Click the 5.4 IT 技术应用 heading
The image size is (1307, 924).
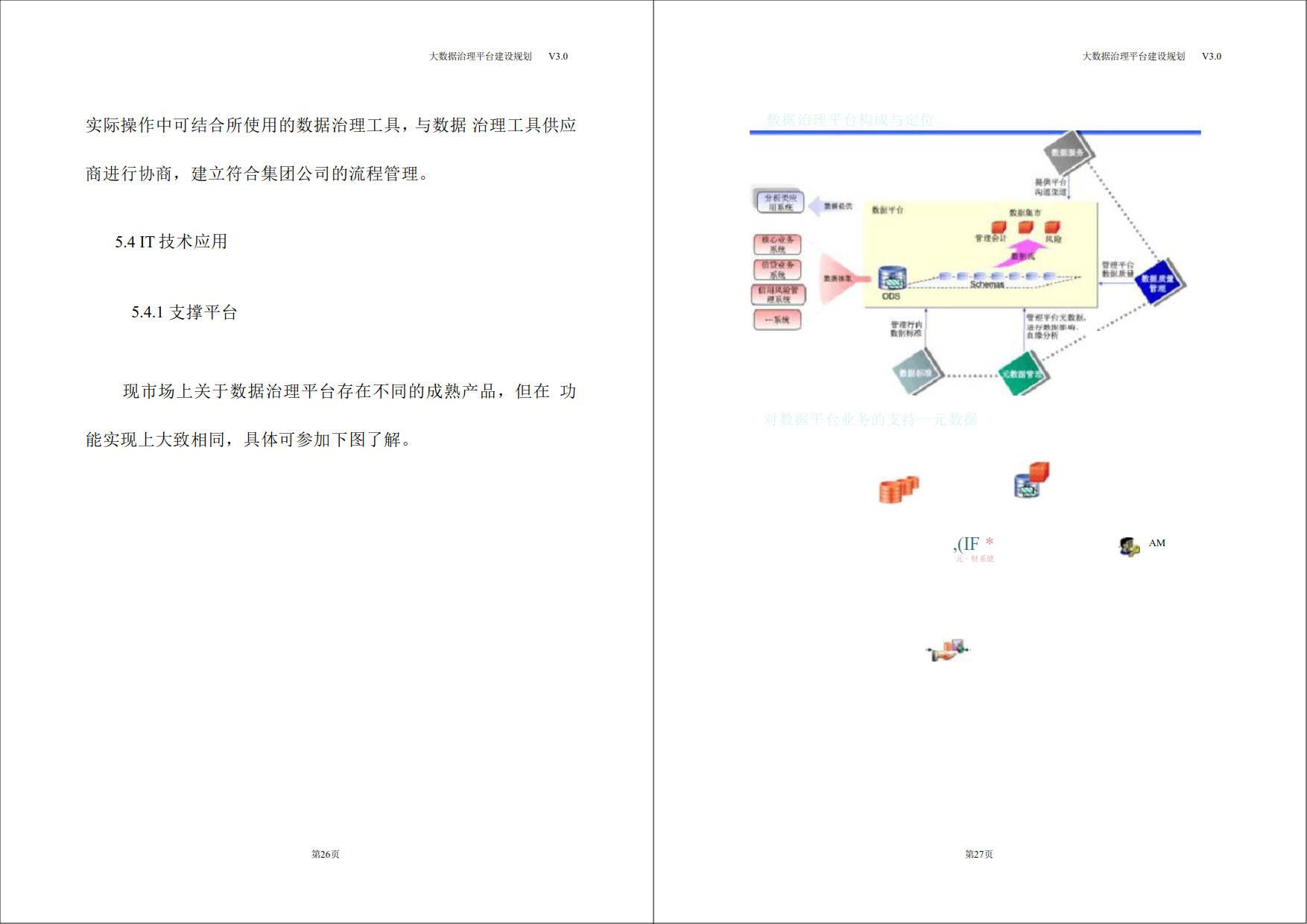click(x=171, y=241)
